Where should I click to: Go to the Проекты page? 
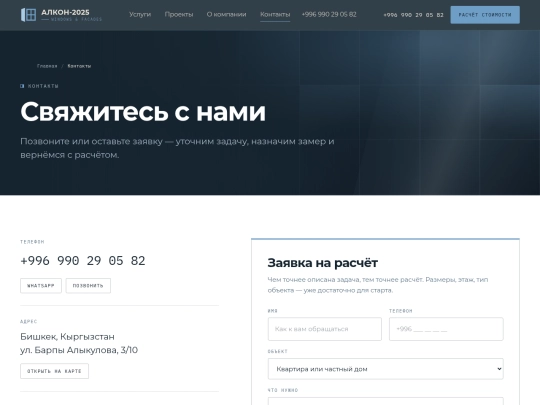coord(179,14)
